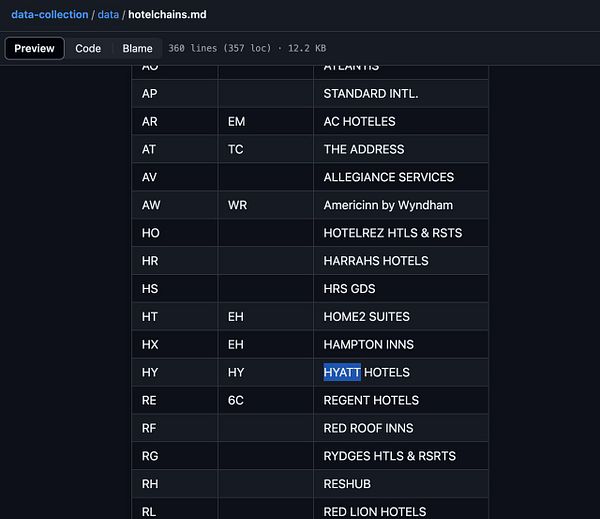Click the hotelchains.md file name

click(167, 15)
